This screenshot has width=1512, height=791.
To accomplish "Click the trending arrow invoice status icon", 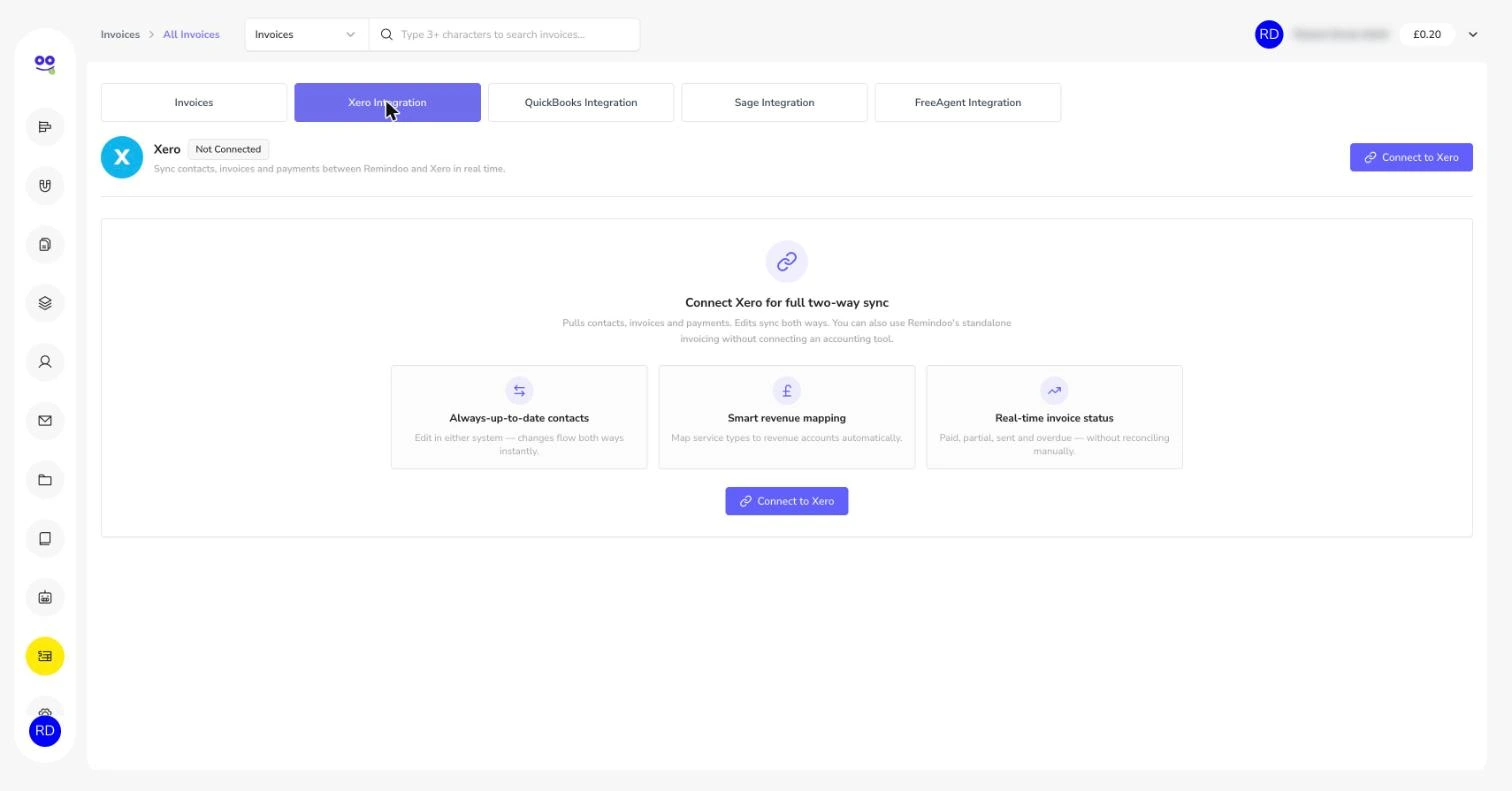I will 1054,391.
